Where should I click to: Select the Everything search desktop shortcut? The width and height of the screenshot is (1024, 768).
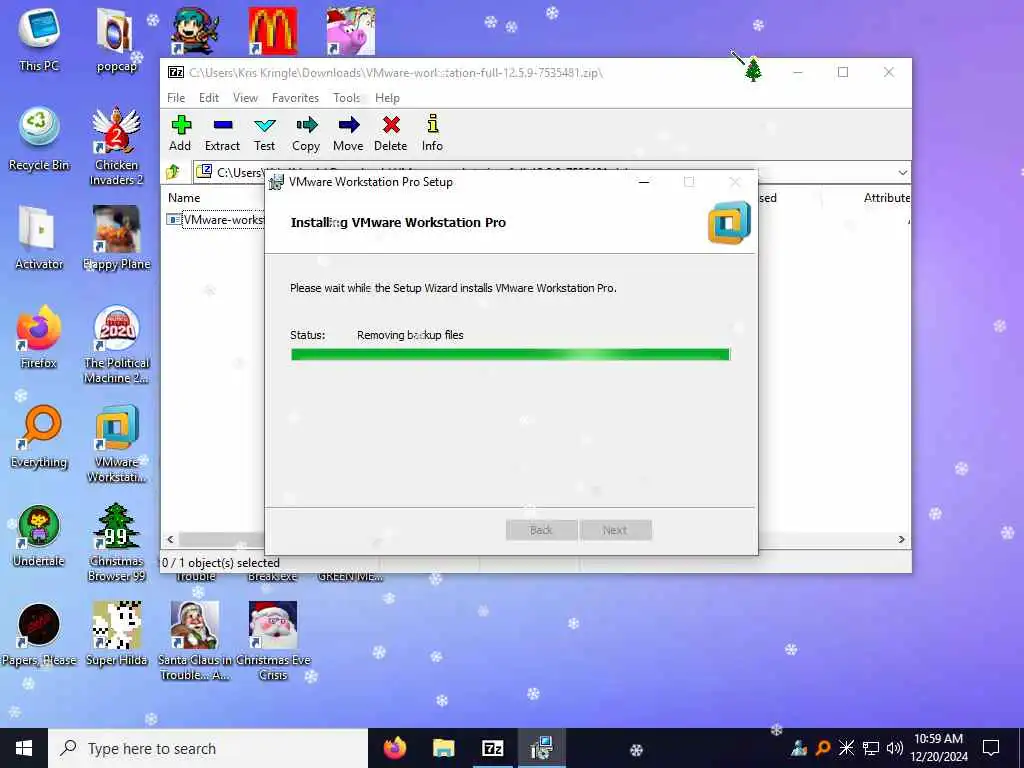[39, 437]
